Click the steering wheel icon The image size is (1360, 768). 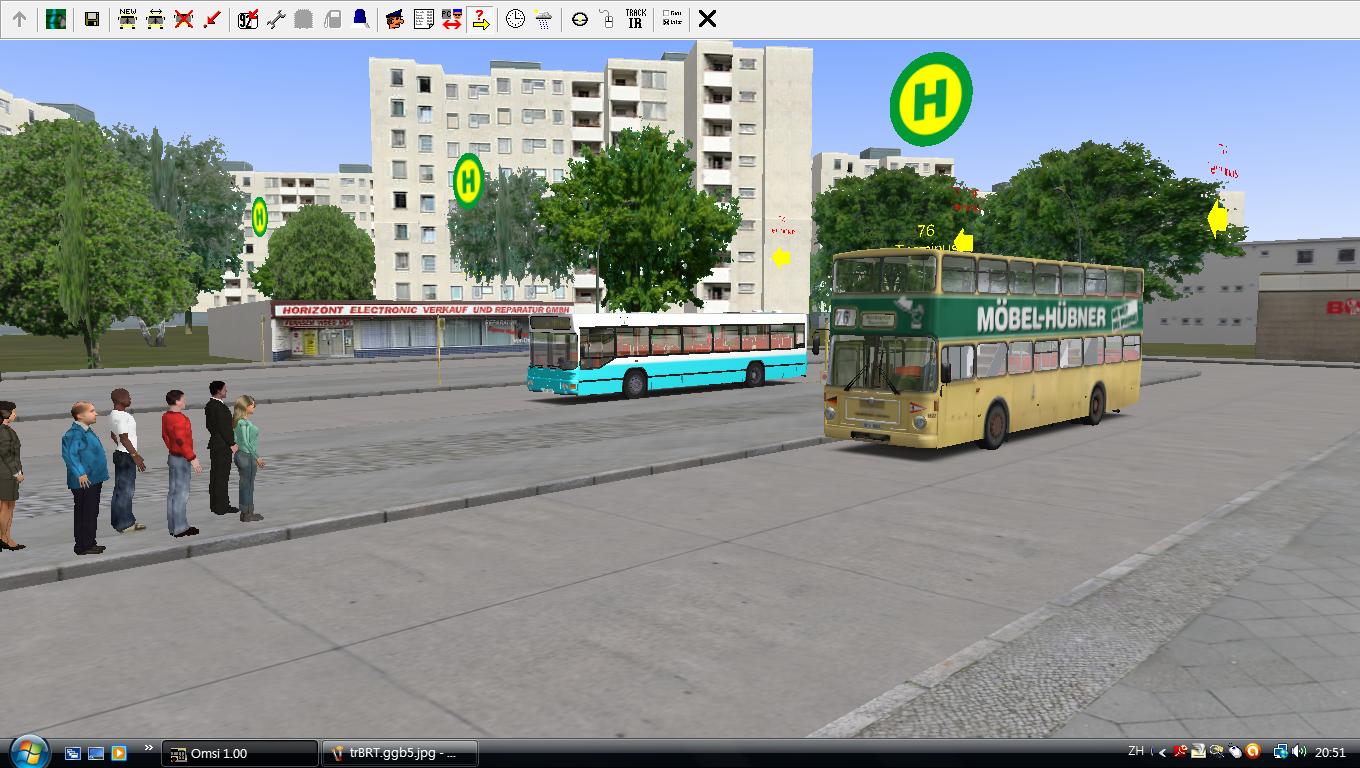579,19
